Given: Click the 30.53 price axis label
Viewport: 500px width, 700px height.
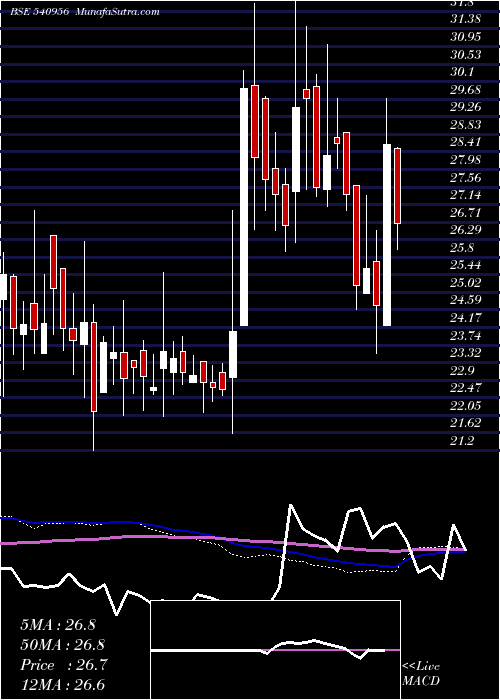Looking at the screenshot, I should coord(466,54).
